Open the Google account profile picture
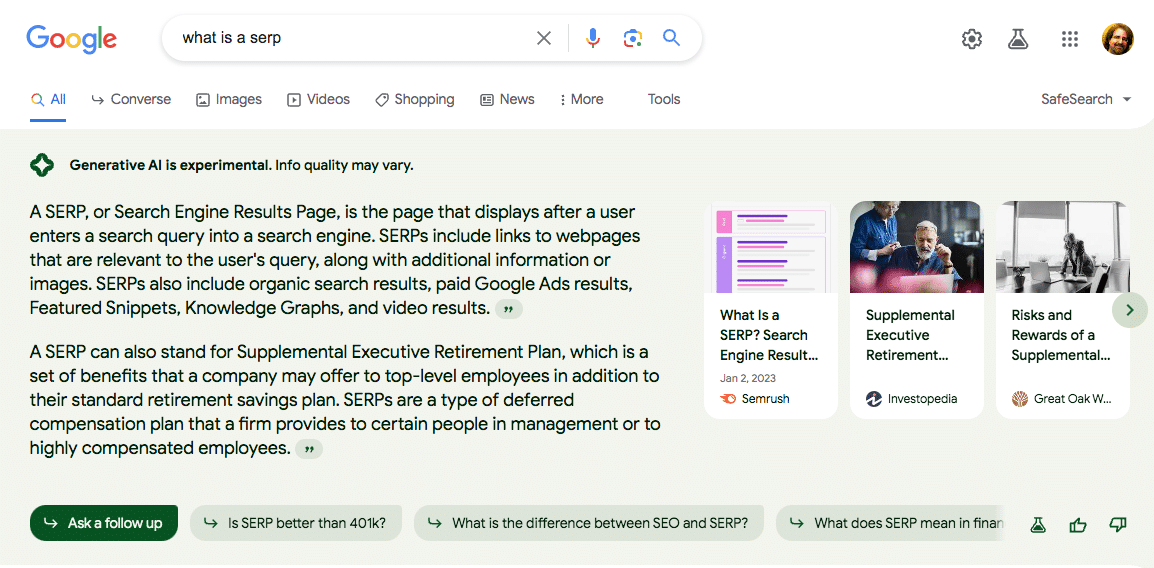Viewport: 1154px width, 568px height. pyautogui.click(x=1117, y=39)
